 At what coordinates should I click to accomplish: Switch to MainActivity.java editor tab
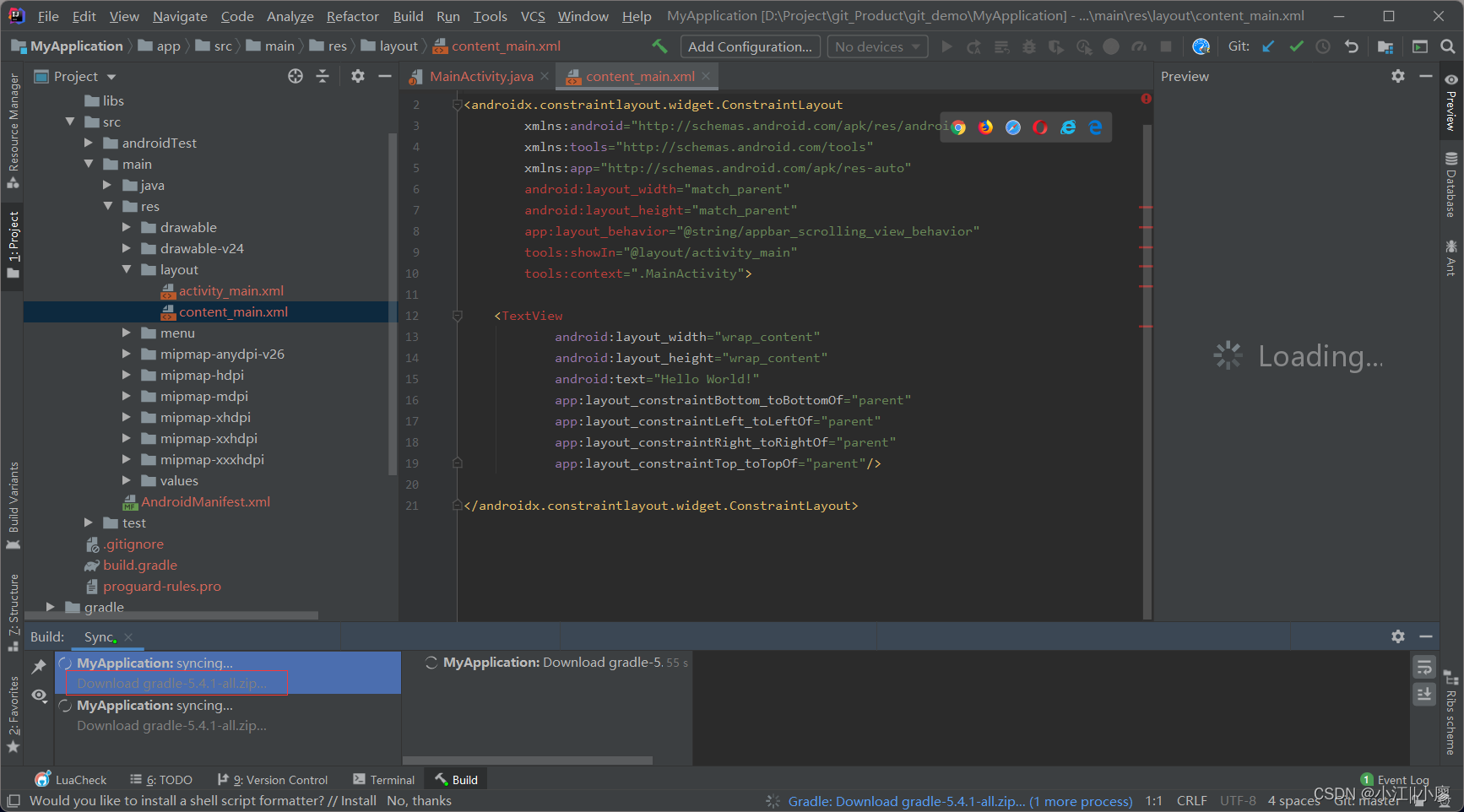(481, 76)
